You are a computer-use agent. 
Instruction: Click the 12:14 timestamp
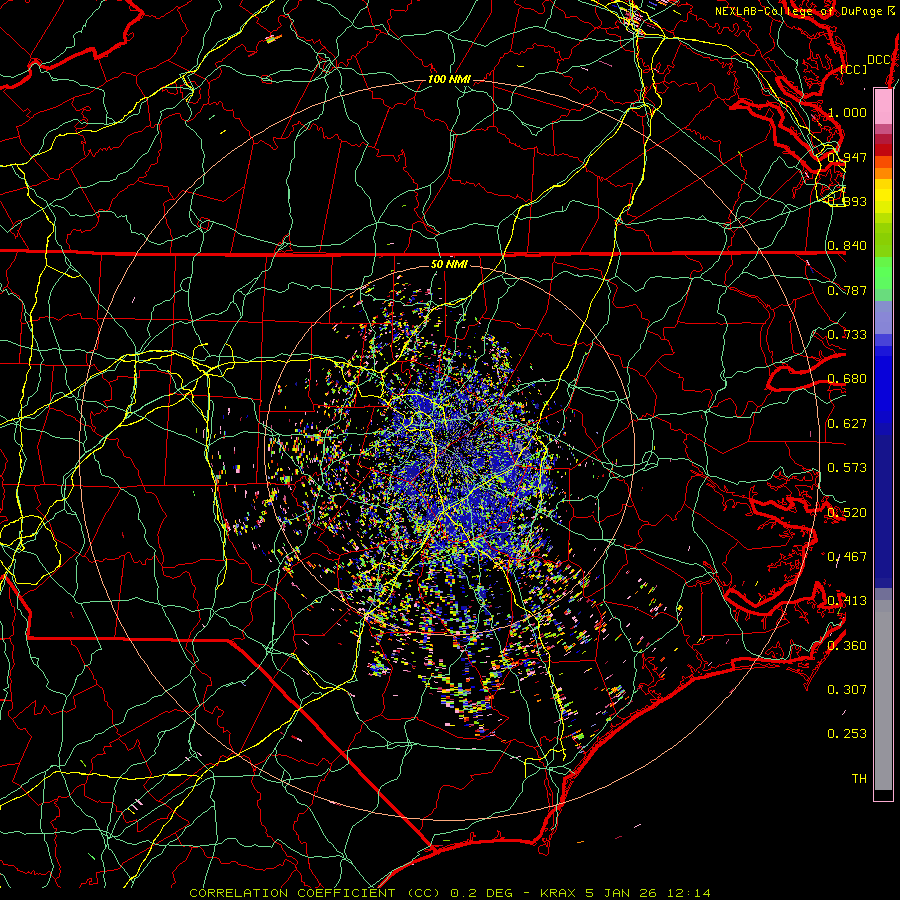(688, 893)
